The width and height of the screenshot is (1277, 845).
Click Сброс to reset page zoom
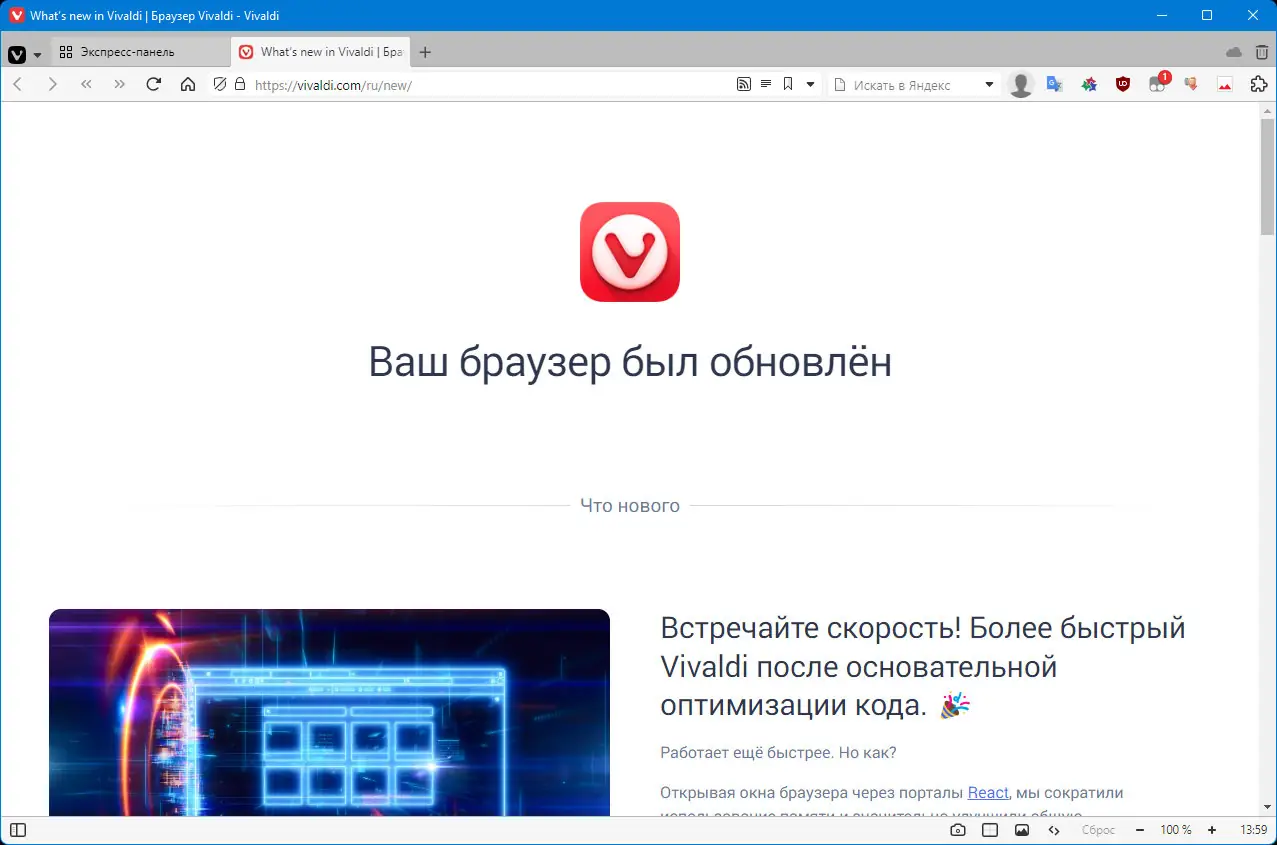pos(1097,829)
